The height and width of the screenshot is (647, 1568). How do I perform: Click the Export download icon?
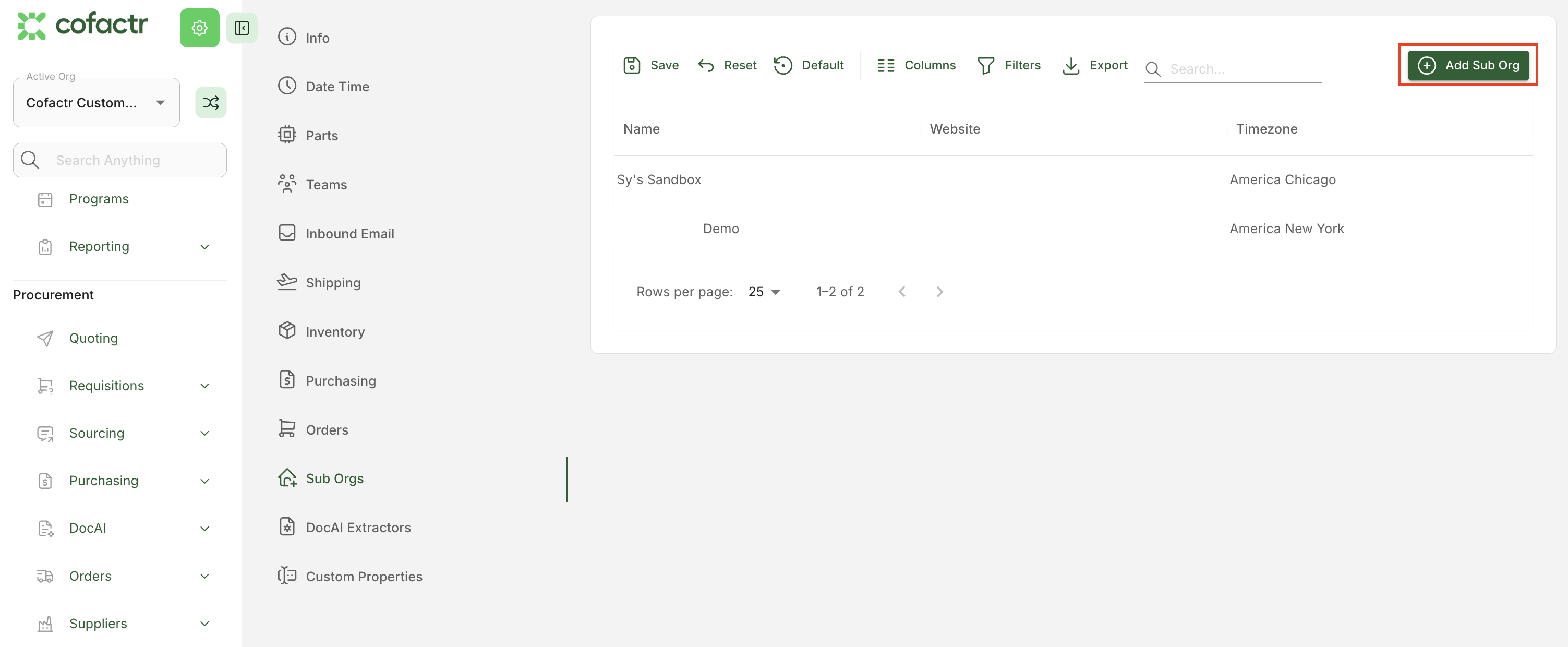[x=1070, y=65]
